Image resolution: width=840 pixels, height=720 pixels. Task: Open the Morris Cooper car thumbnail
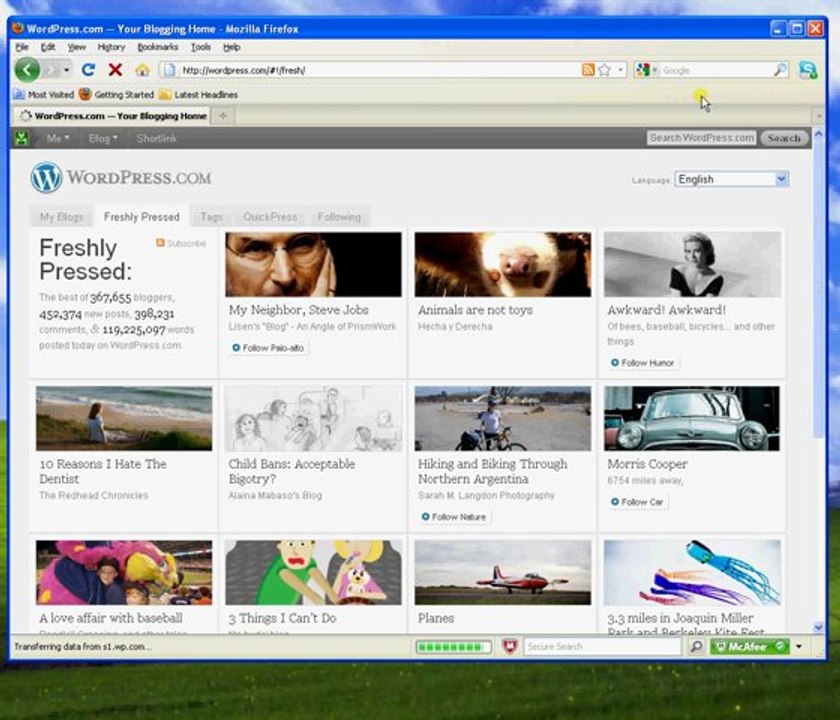click(x=692, y=418)
